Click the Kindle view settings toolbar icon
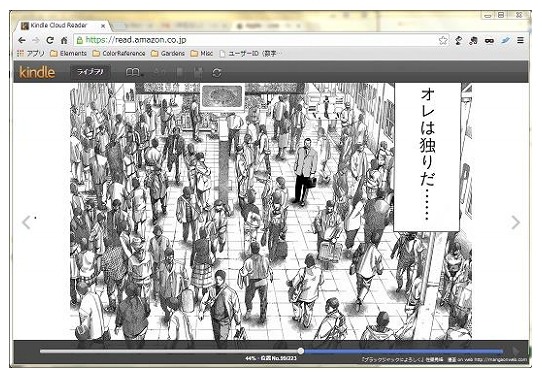Image resolution: width=542 pixels, height=379 pixels. [x=159, y=73]
